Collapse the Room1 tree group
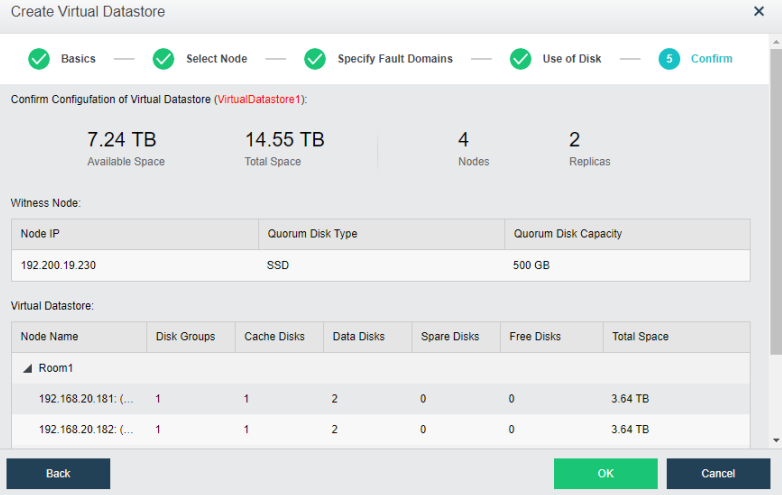This screenshot has width=782, height=495. [27, 368]
